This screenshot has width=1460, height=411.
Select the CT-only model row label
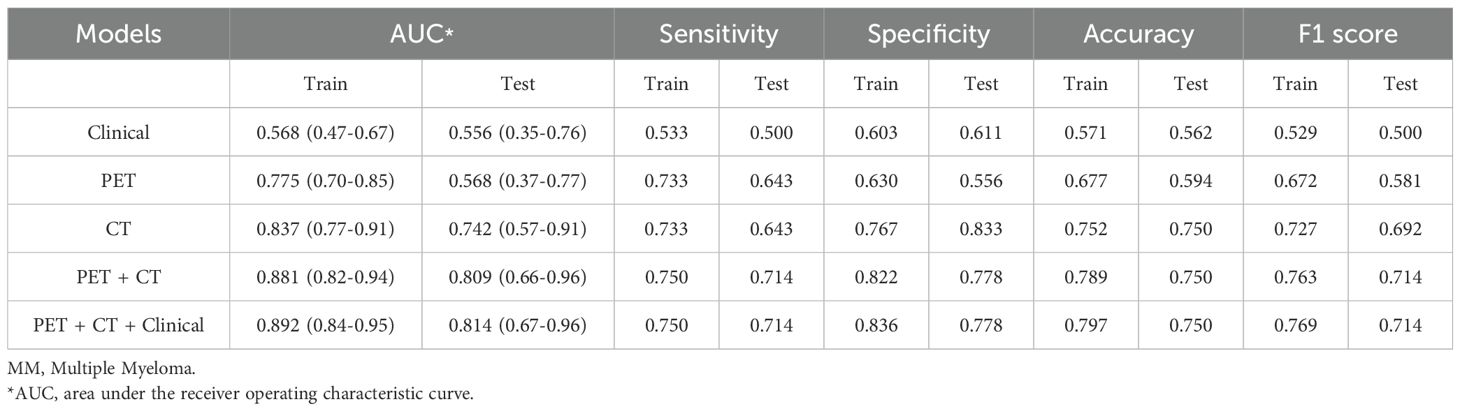[118, 229]
